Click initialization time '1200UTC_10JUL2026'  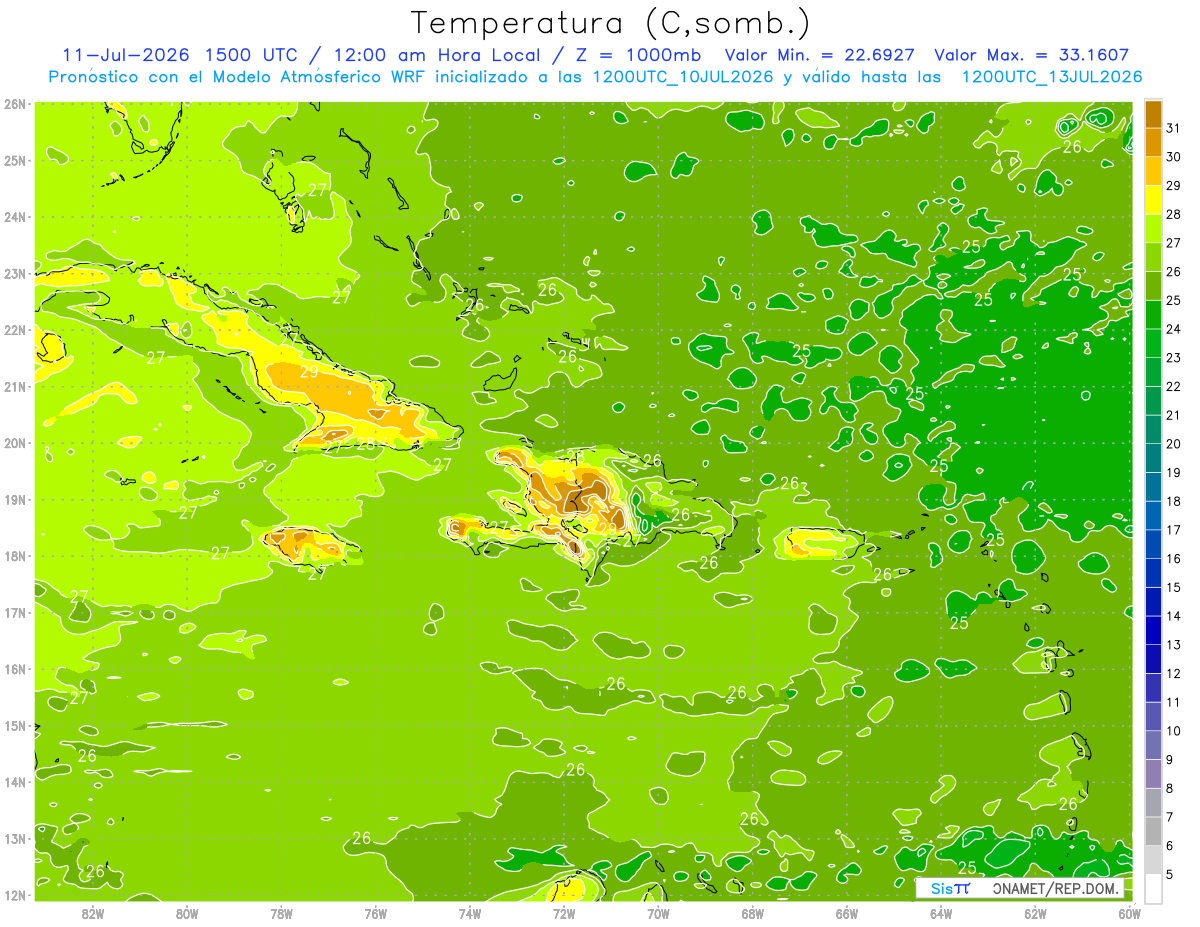(x=683, y=77)
